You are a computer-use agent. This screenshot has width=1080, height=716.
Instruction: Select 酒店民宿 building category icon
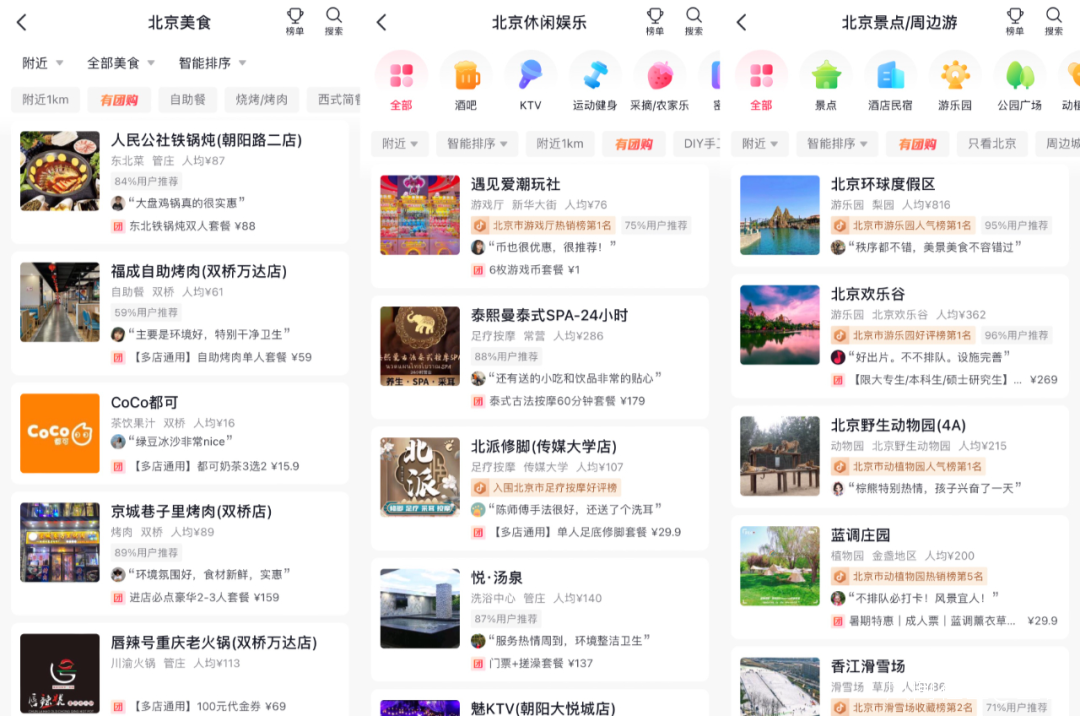pos(890,75)
